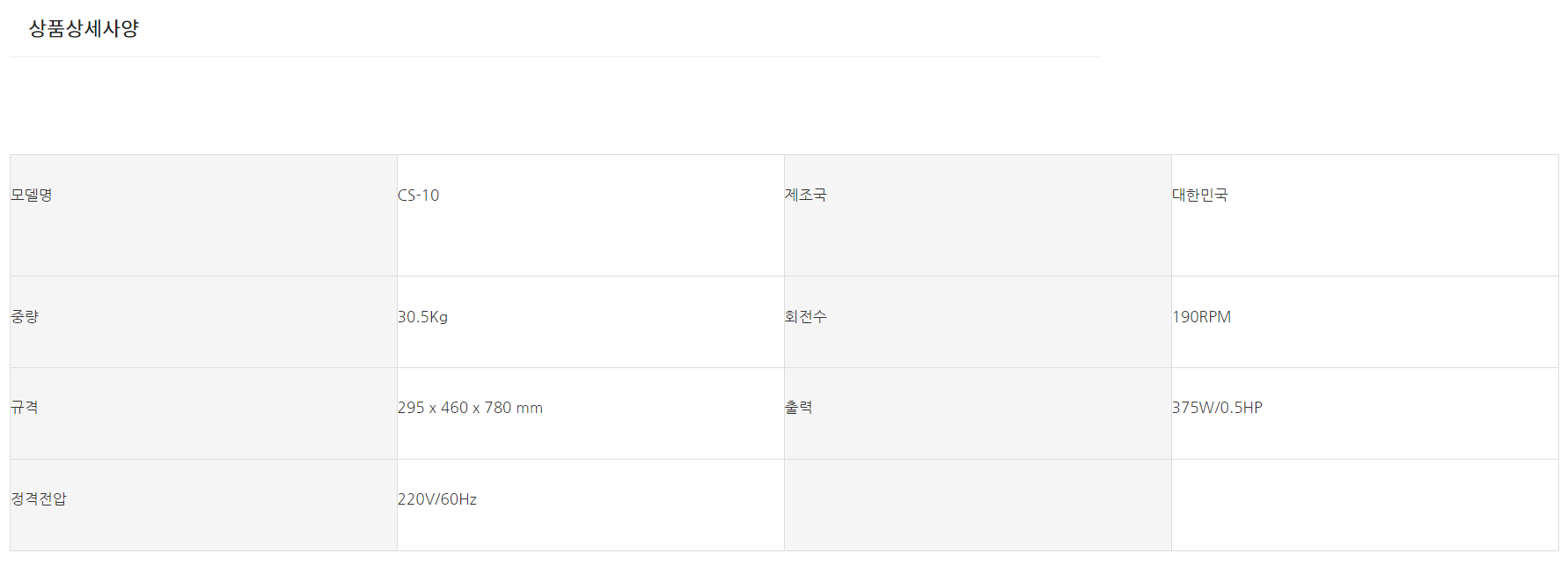Select the 정격전압 label cell
This screenshot has height=561, width=1568.
(39, 498)
